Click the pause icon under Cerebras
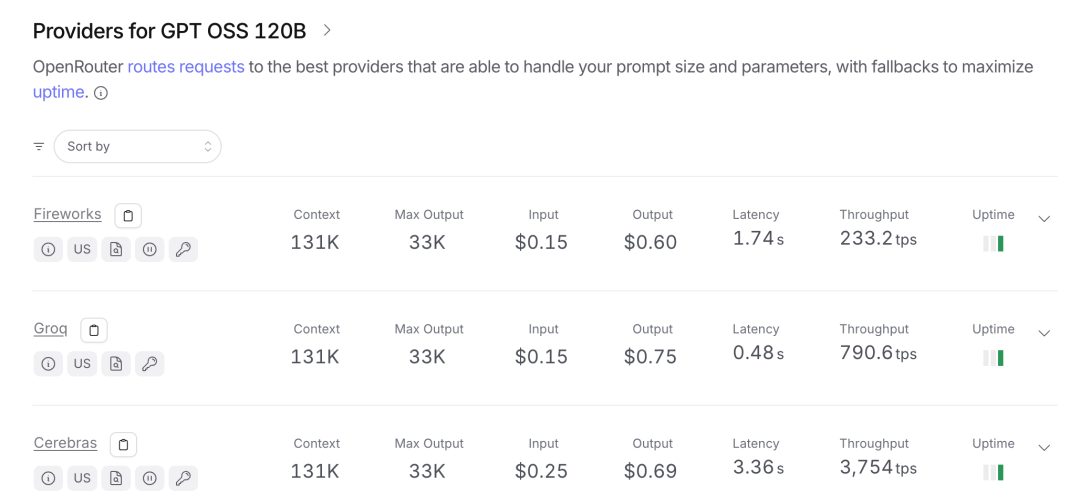The image size is (1080, 504). coord(149,478)
